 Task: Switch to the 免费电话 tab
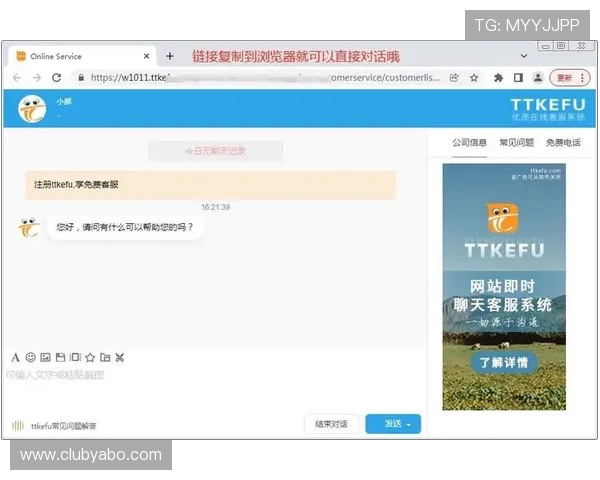[x=563, y=143]
